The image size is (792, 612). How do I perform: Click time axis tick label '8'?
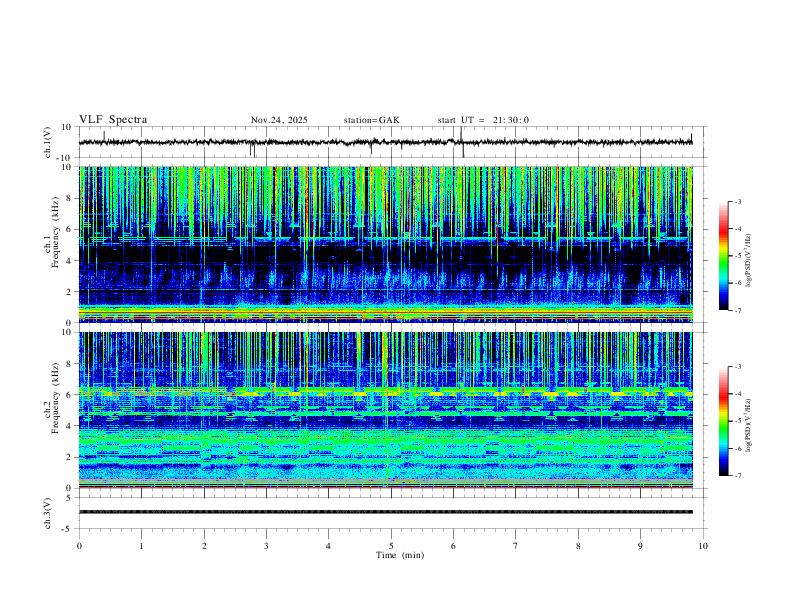pos(578,546)
